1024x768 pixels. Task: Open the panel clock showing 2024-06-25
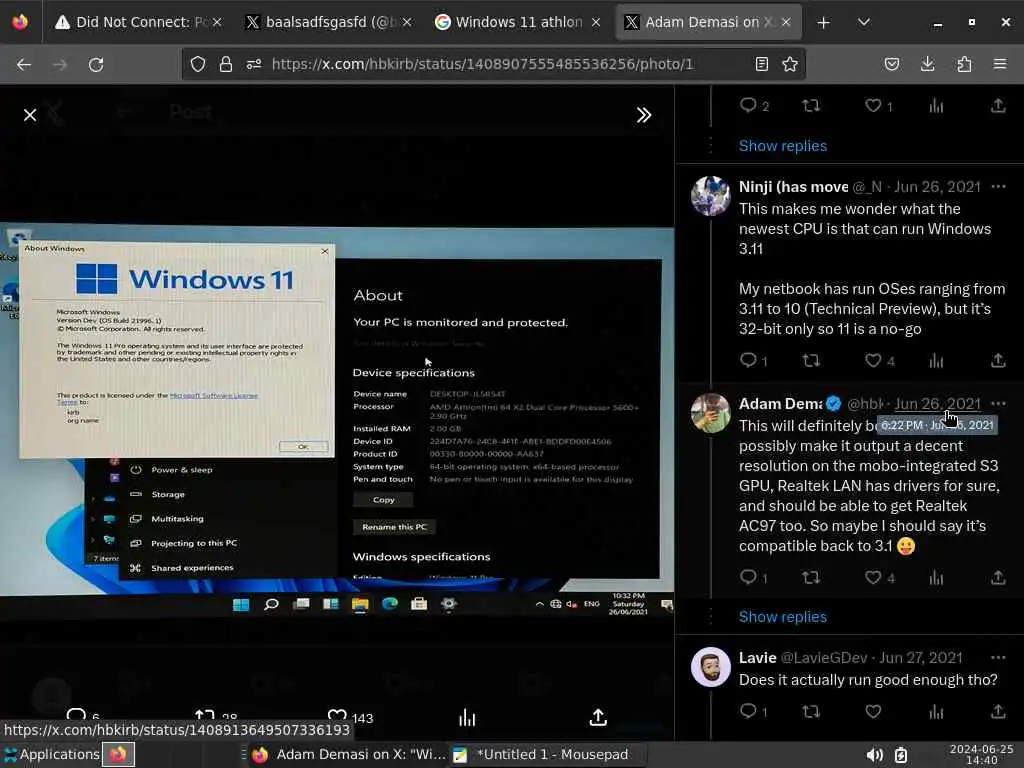[x=981, y=754]
